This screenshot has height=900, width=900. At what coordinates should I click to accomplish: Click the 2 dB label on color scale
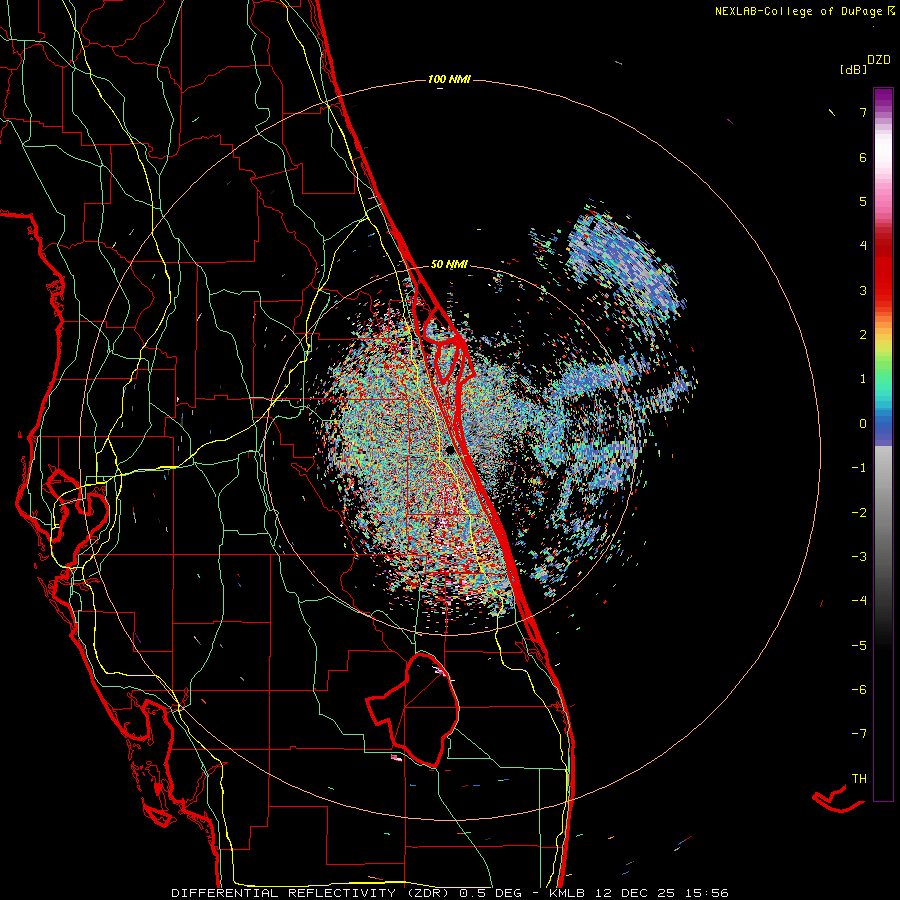863,335
